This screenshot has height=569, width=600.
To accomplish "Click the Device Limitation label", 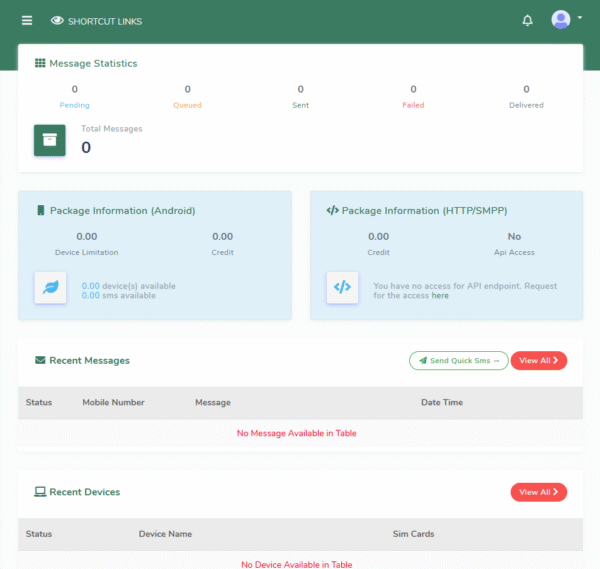I will 86,253.
